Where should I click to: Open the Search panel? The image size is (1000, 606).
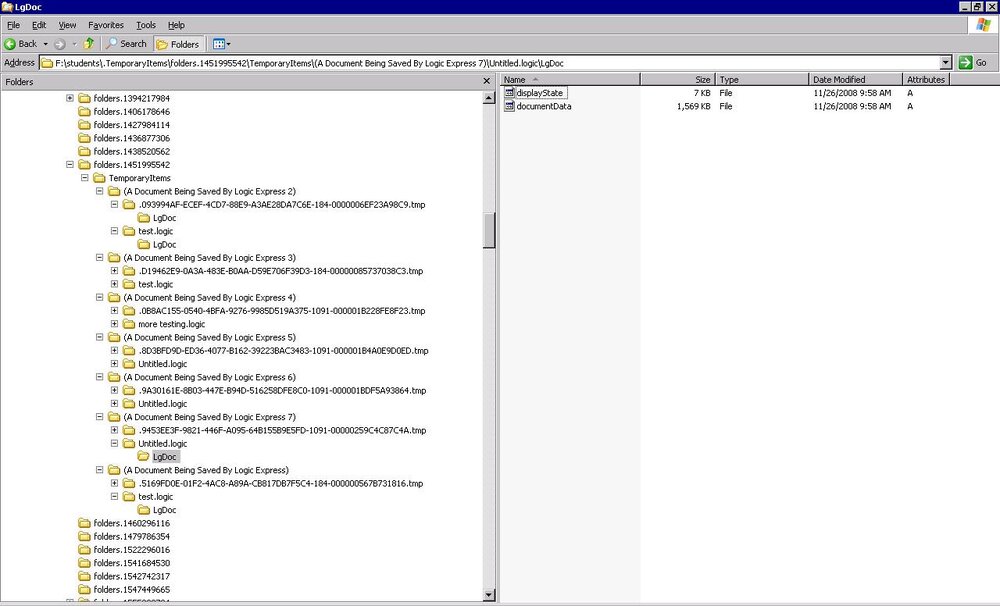[126, 43]
